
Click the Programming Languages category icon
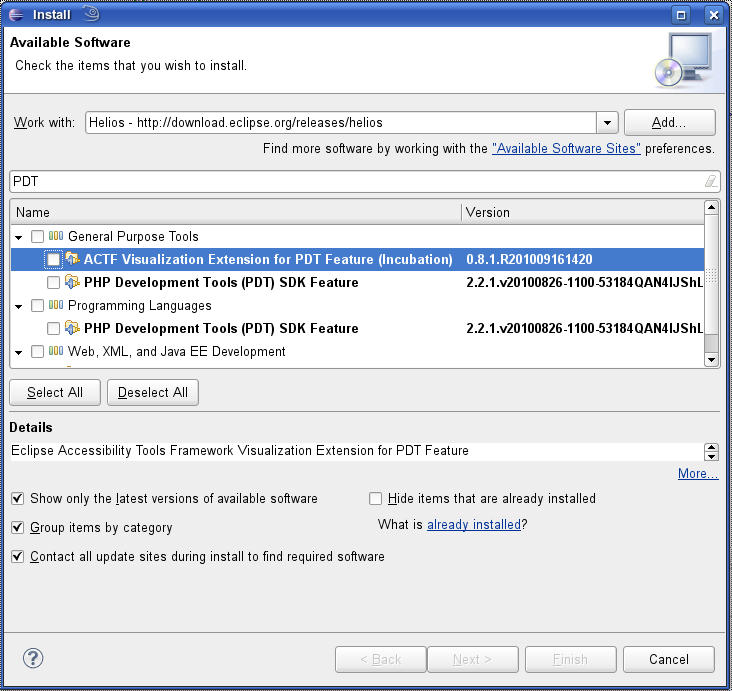click(x=56, y=305)
